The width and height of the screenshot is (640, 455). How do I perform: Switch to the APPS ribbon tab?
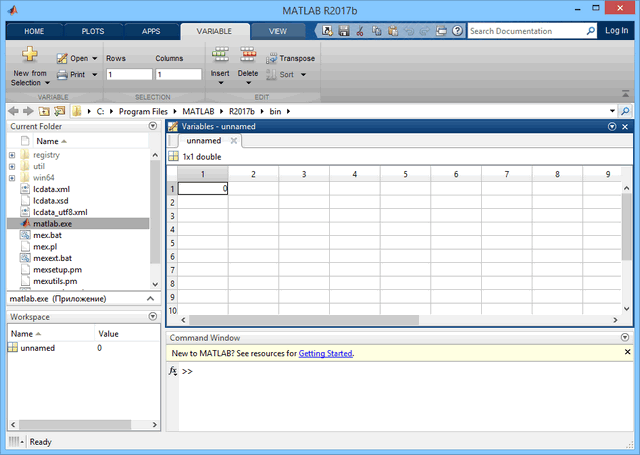pos(150,31)
